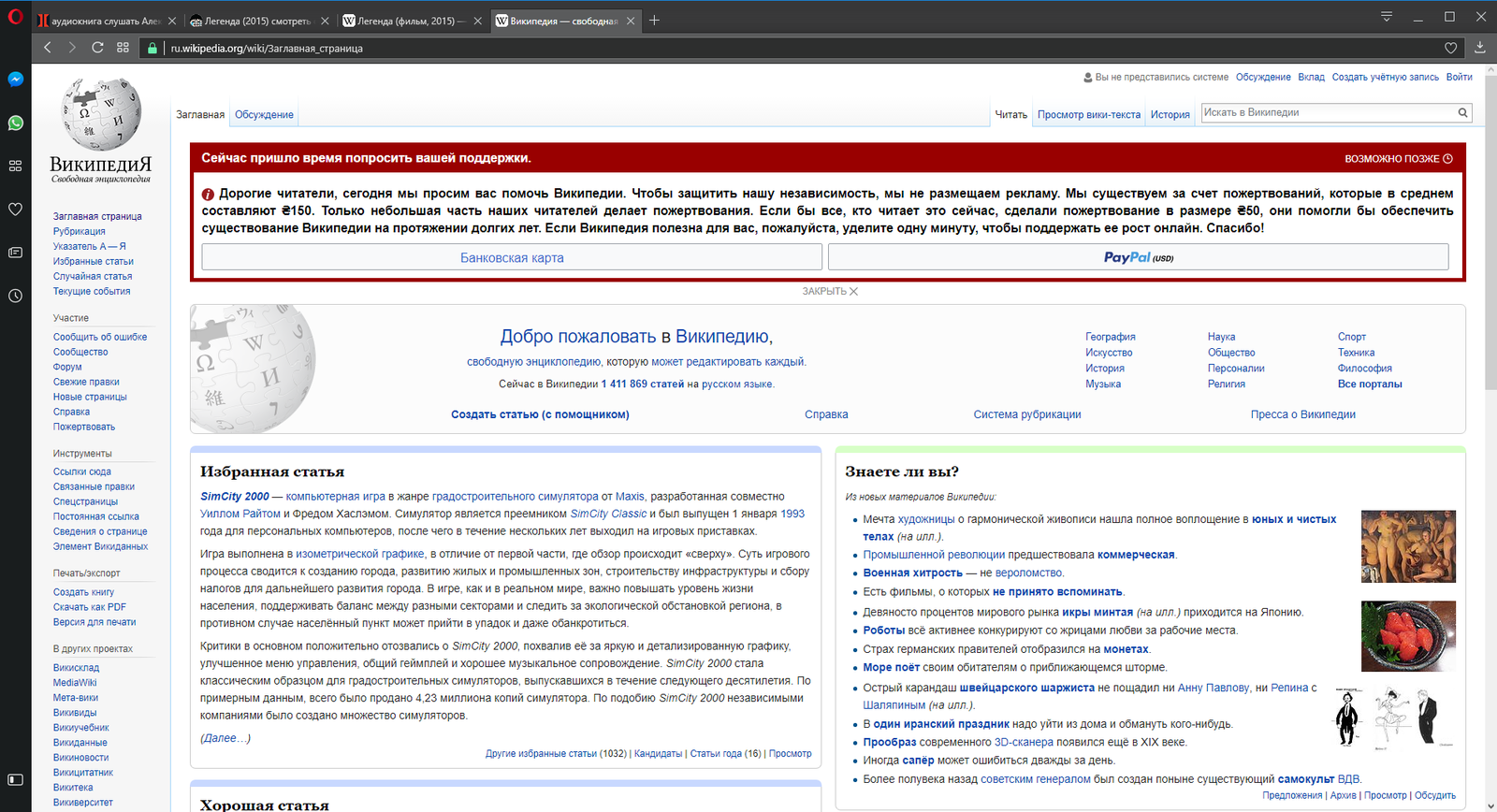Close the 'Легенда (2015) смотреть' tab

[x=325, y=21]
